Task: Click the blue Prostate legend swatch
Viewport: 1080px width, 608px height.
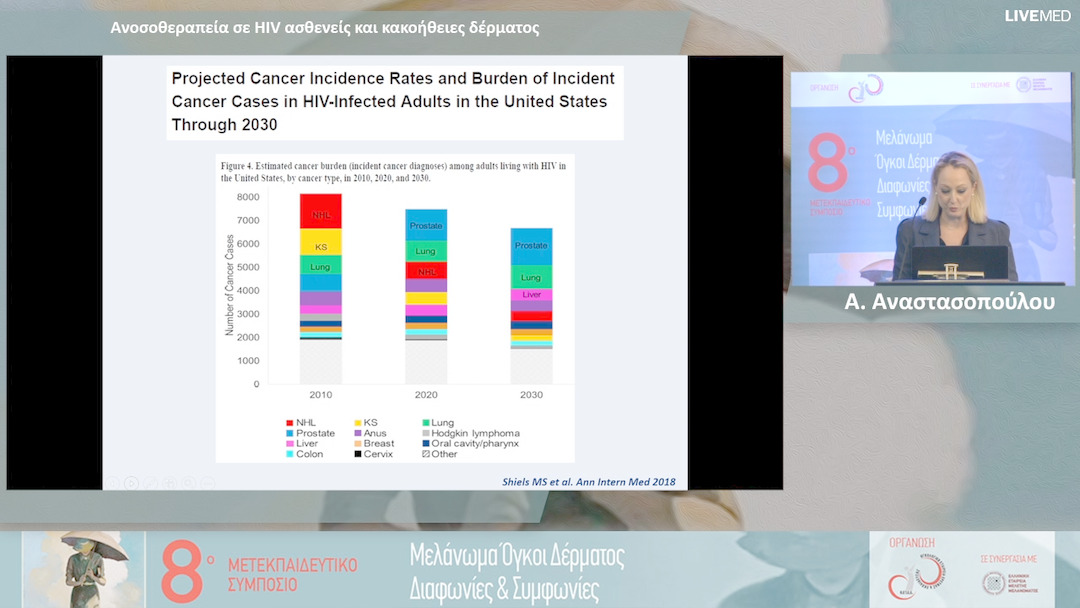Action: pyautogui.click(x=288, y=433)
